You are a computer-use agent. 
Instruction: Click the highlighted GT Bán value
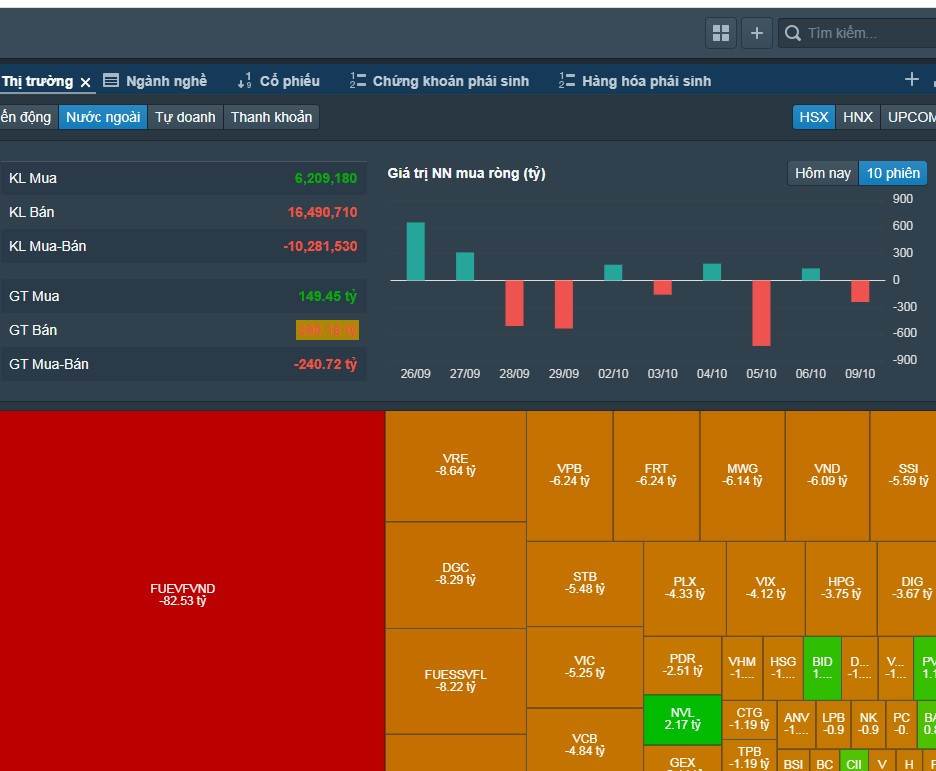327,330
